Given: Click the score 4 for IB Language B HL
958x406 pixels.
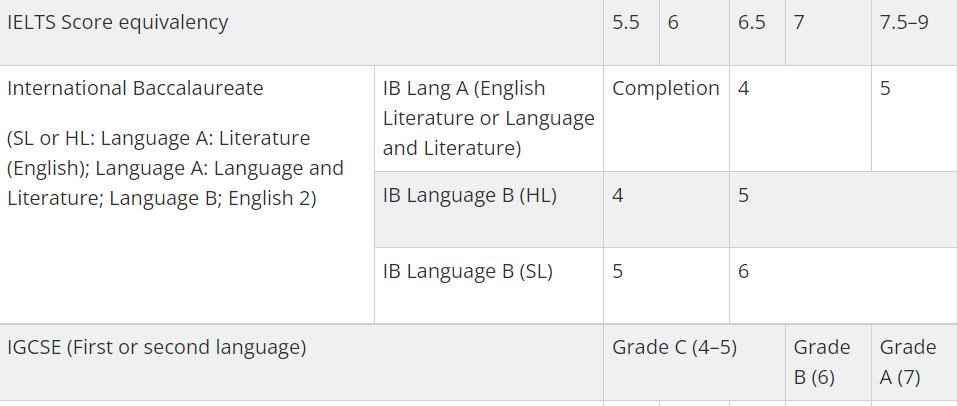Looking at the screenshot, I should [666, 209].
